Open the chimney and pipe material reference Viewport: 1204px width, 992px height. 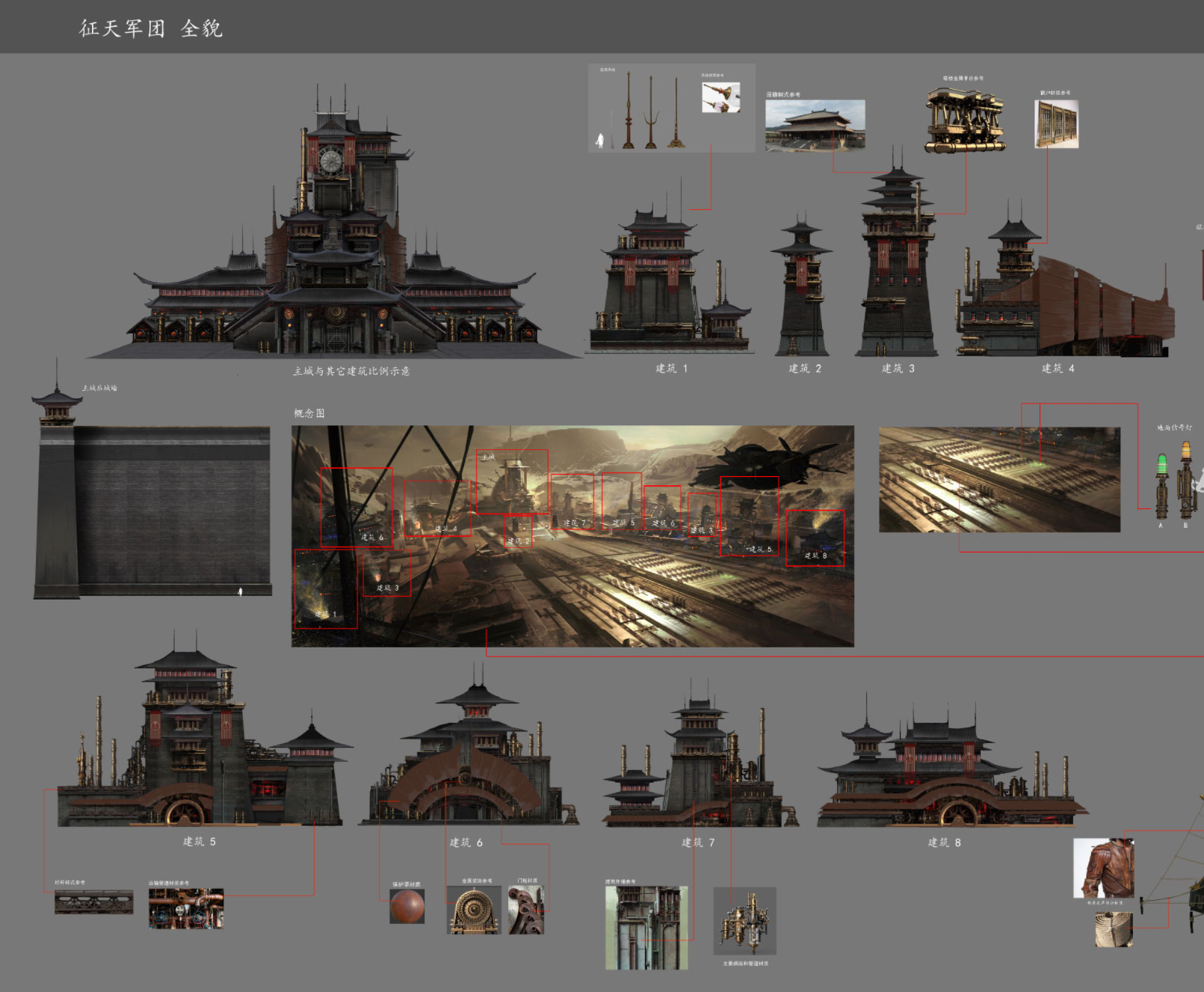745,921
